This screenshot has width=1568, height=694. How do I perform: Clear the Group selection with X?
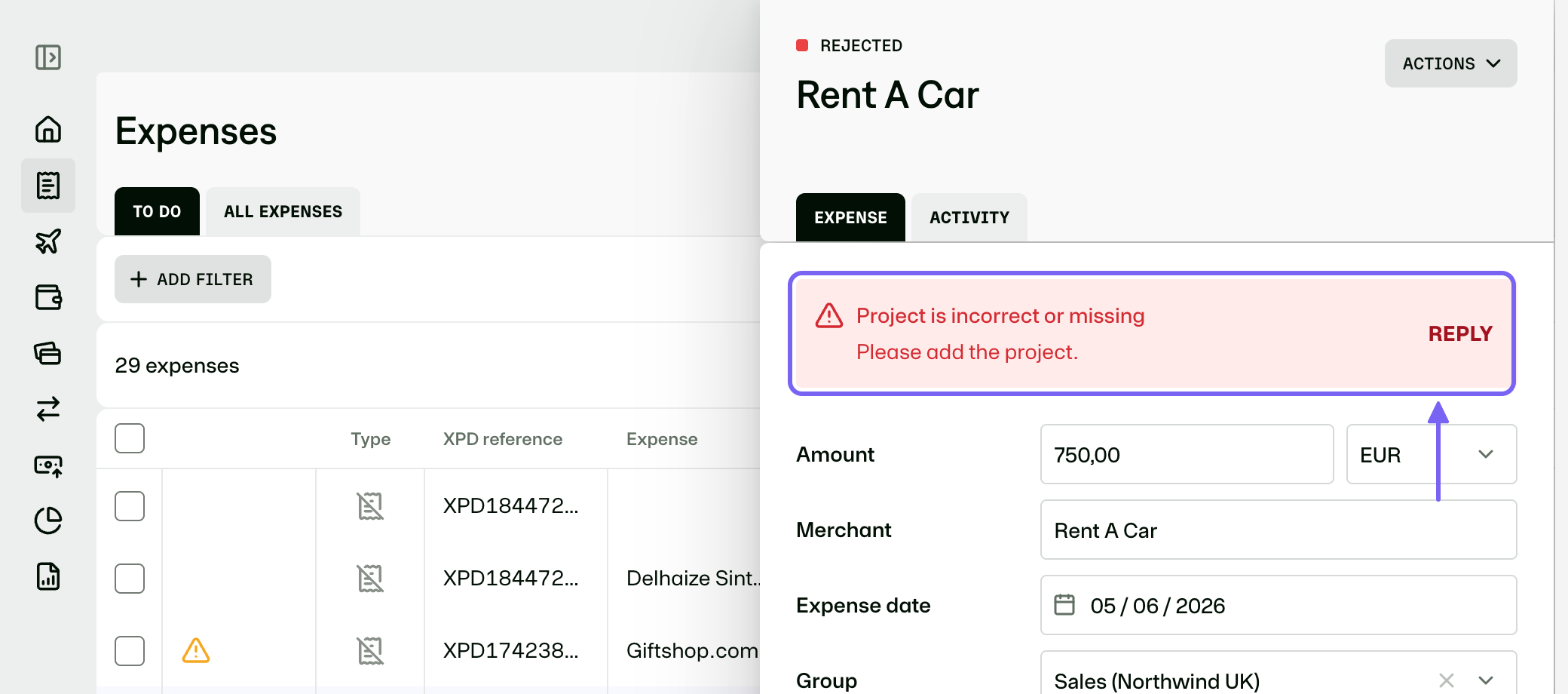pyautogui.click(x=1446, y=680)
